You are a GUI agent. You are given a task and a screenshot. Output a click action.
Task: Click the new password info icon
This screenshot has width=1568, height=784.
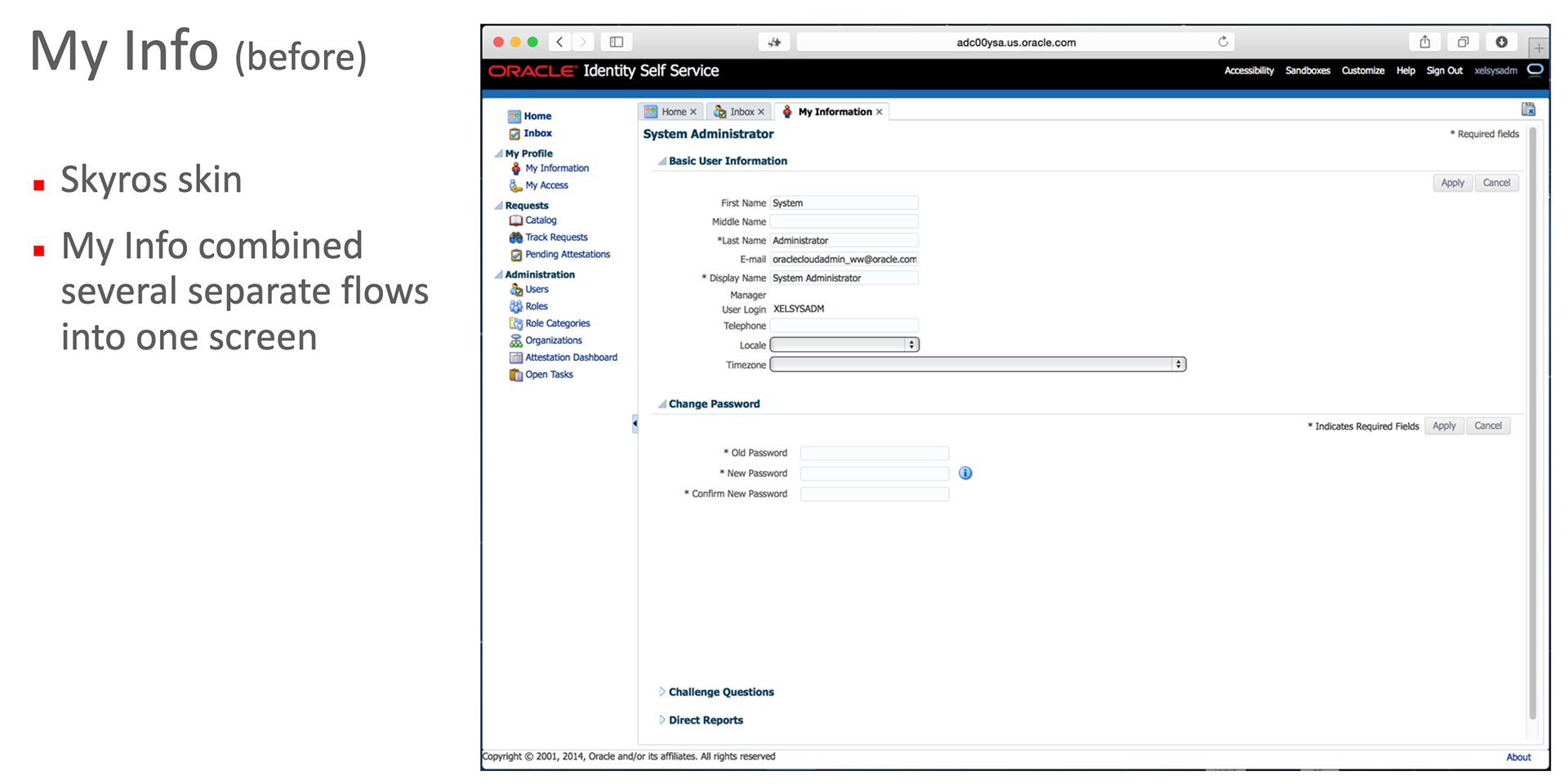(965, 473)
